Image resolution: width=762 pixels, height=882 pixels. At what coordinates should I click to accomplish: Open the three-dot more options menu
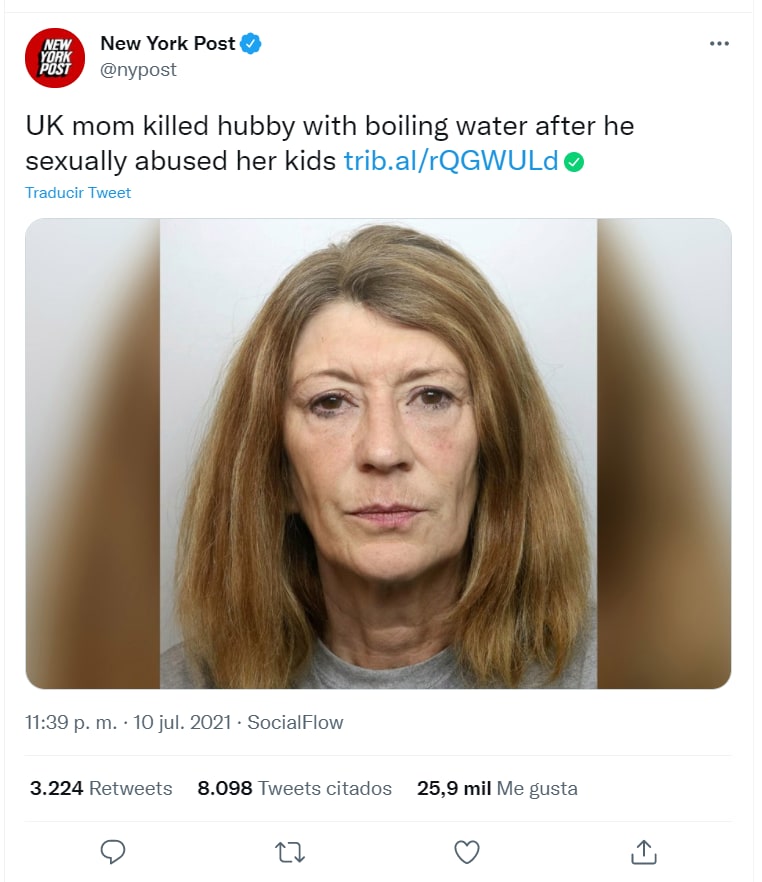coord(719,44)
